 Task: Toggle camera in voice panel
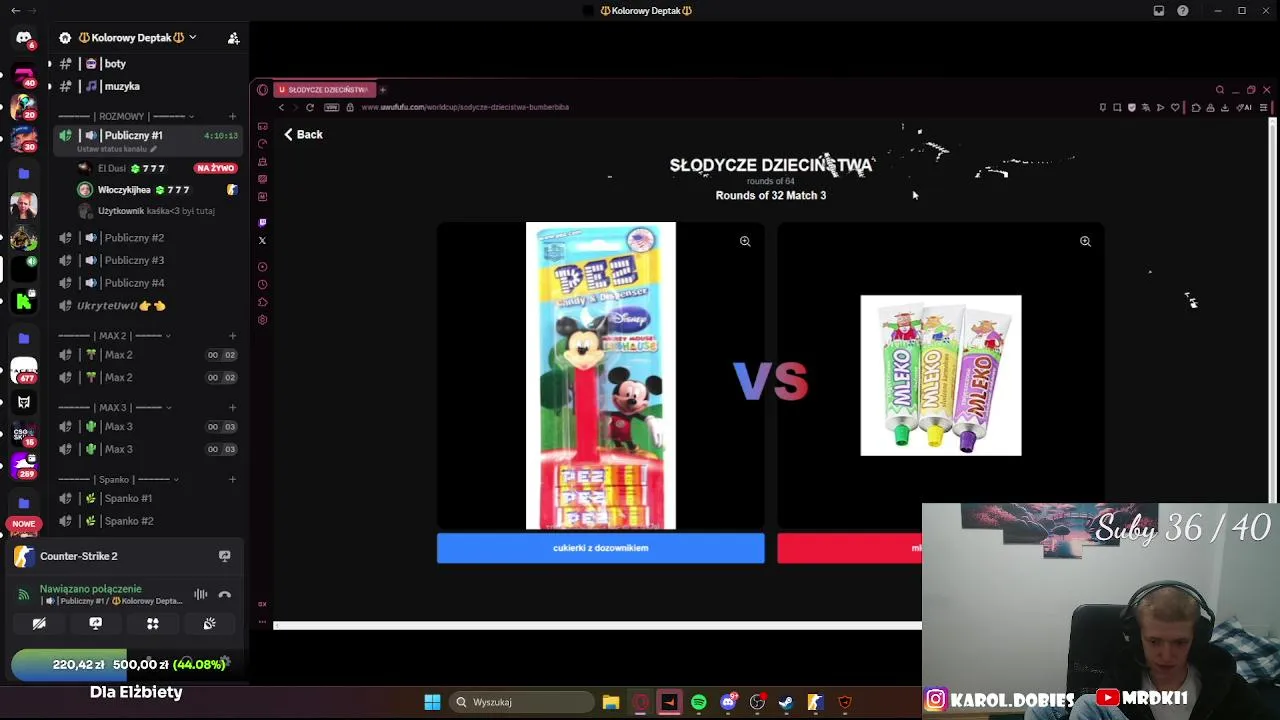(x=39, y=624)
